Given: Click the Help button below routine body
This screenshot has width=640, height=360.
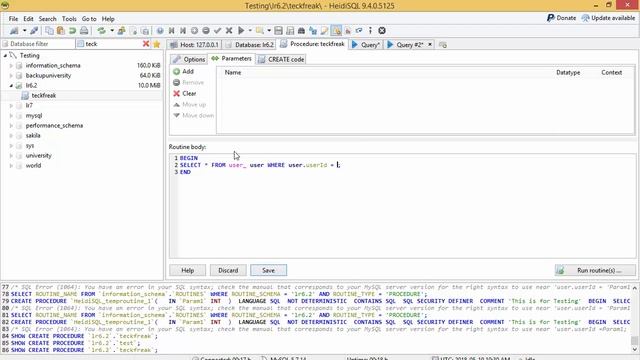Looking at the screenshot, I should (187, 270).
